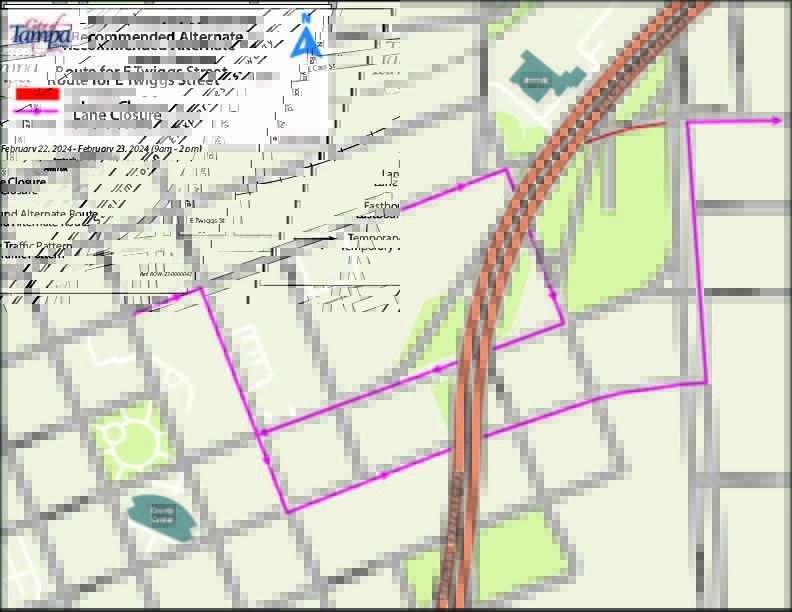Click the circular park with white paths

128,441
